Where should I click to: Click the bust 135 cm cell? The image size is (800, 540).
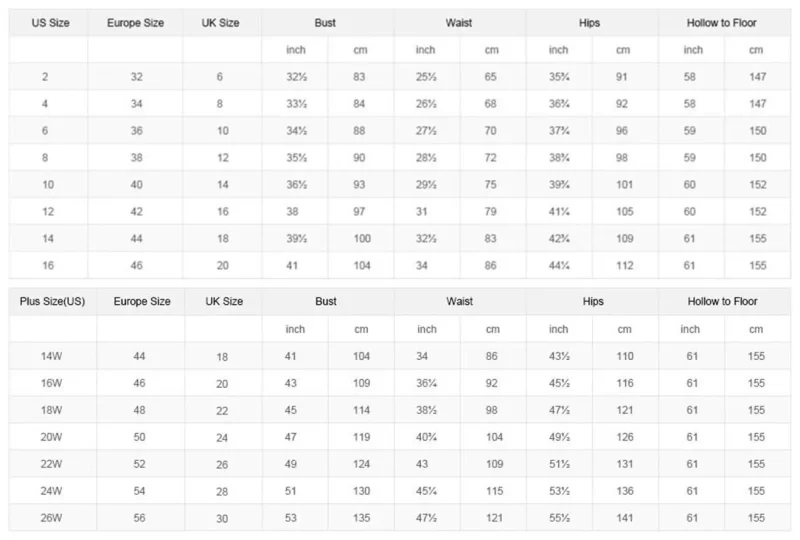tap(361, 518)
